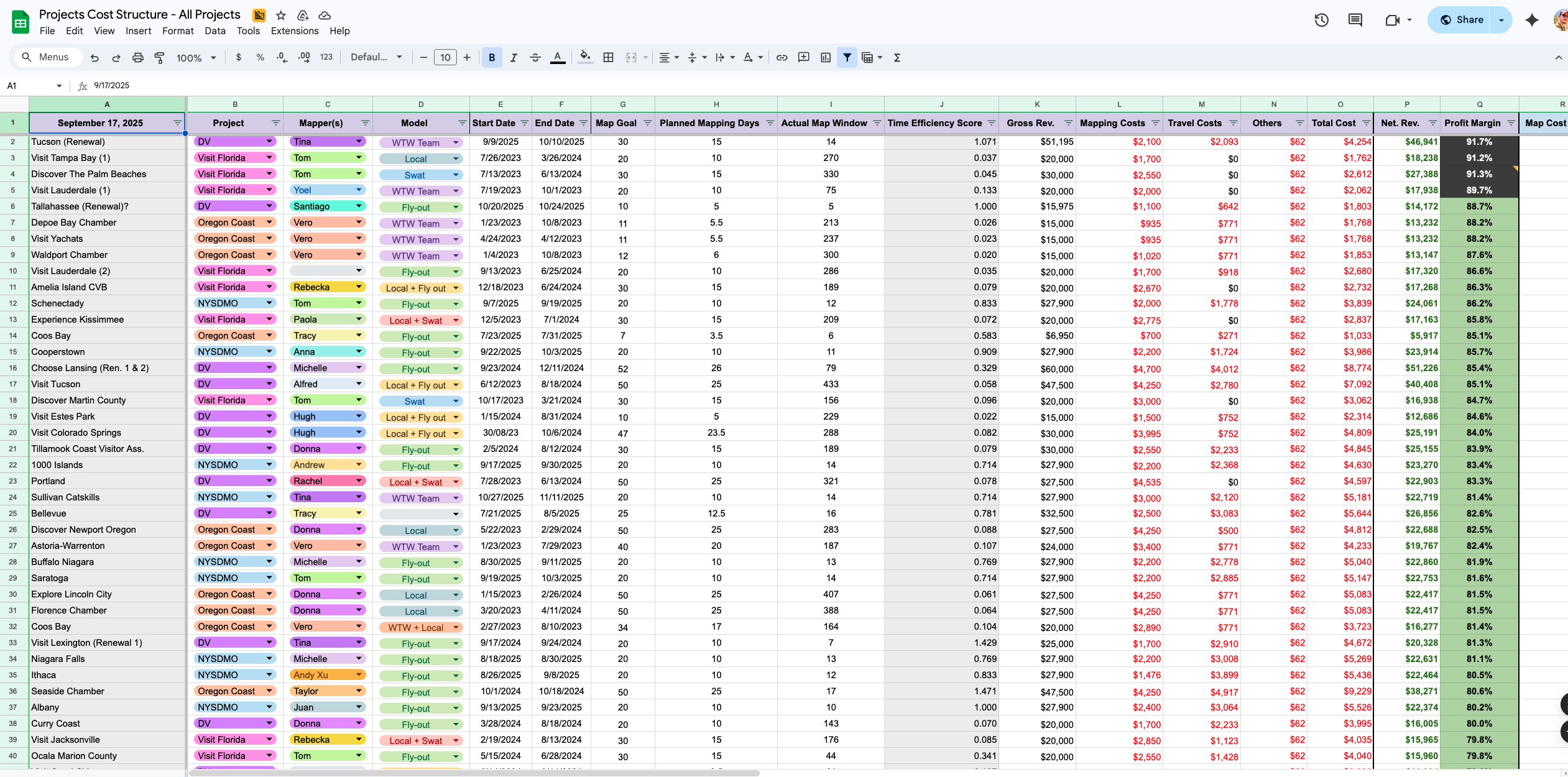The width and height of the screenshot is (1568, 777).
Task: Open the Extensions menu
Action: tap(294, 30)
